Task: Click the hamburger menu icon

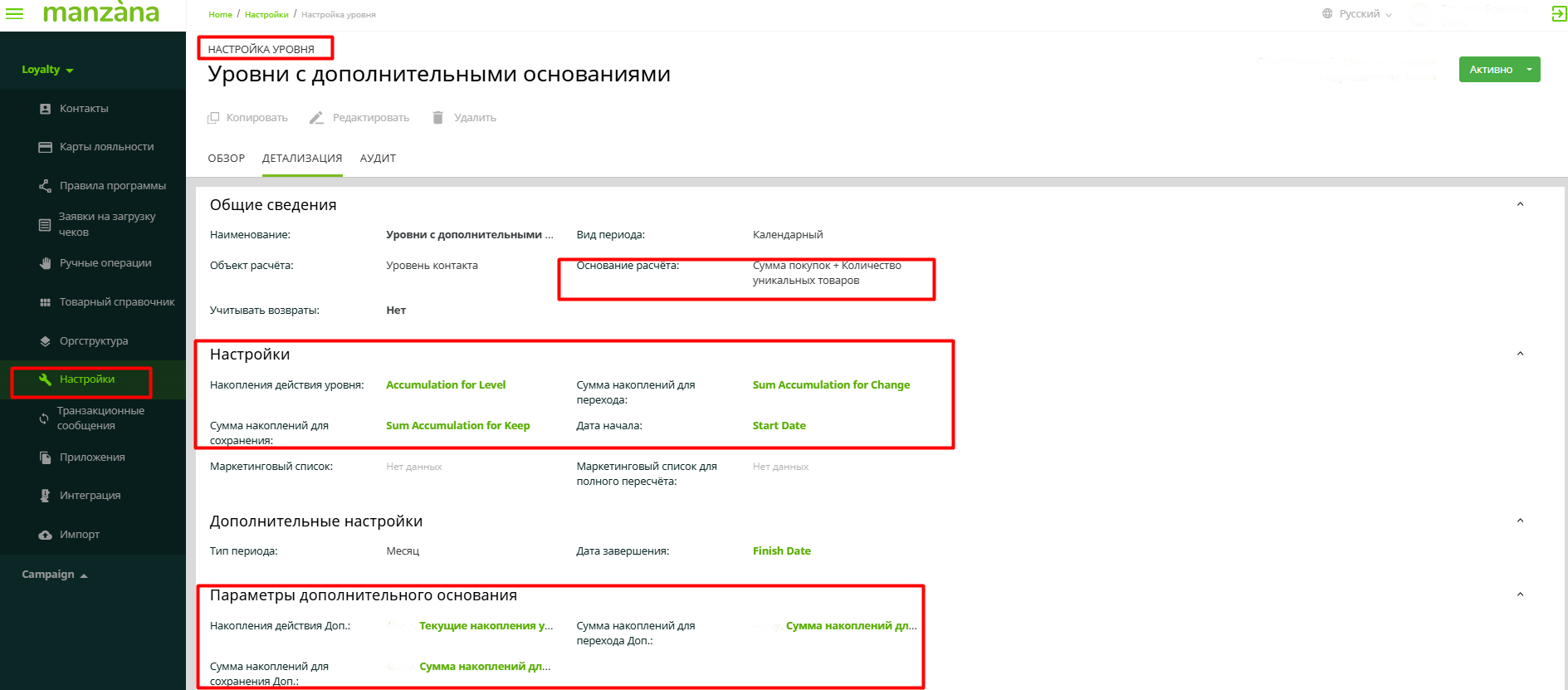Action: point(15,13)
